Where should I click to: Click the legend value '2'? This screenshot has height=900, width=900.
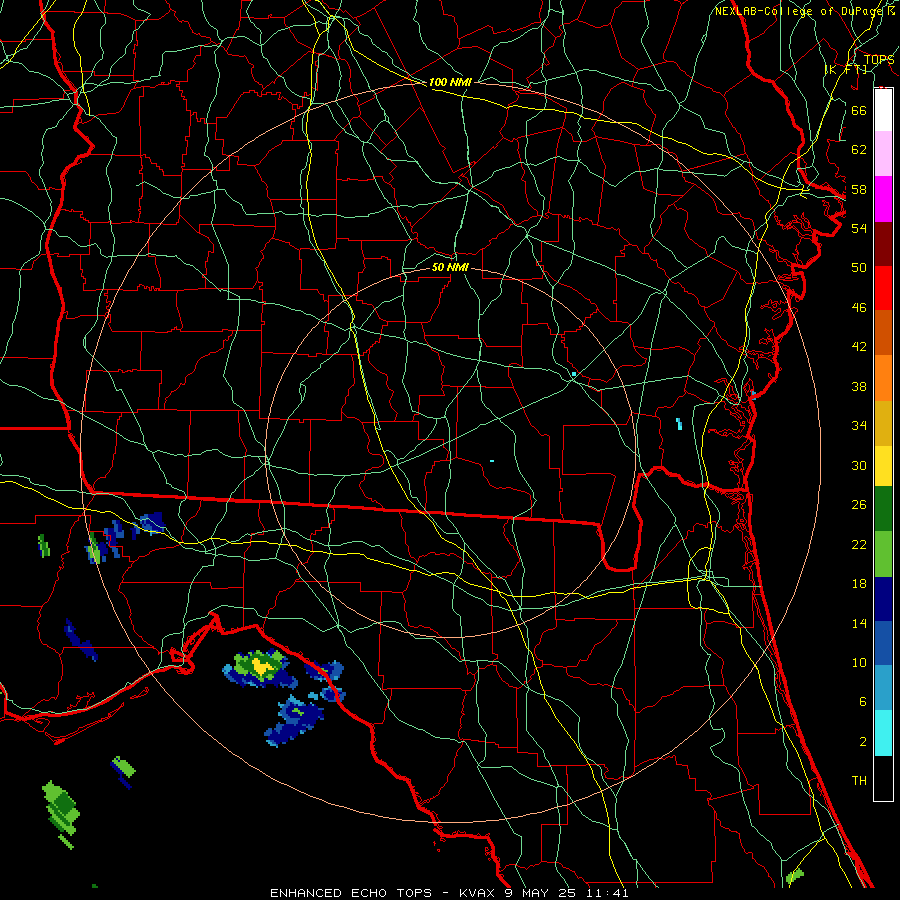pyautogui.click(x=862, y=742)
